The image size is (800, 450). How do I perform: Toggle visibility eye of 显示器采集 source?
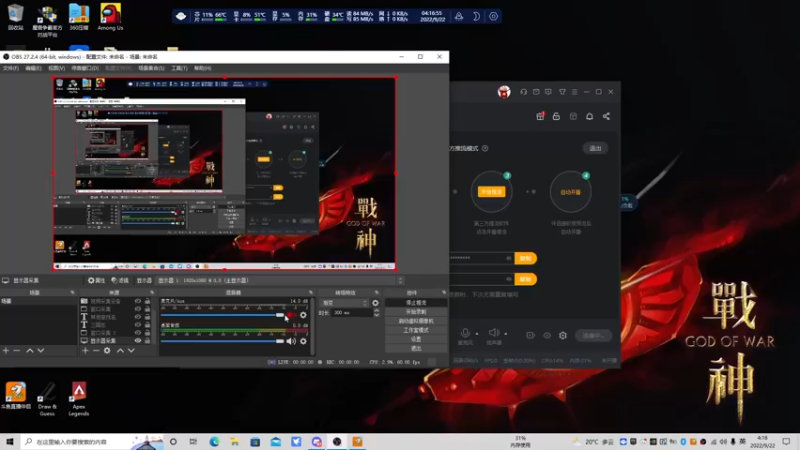click(x=138, y=340)
